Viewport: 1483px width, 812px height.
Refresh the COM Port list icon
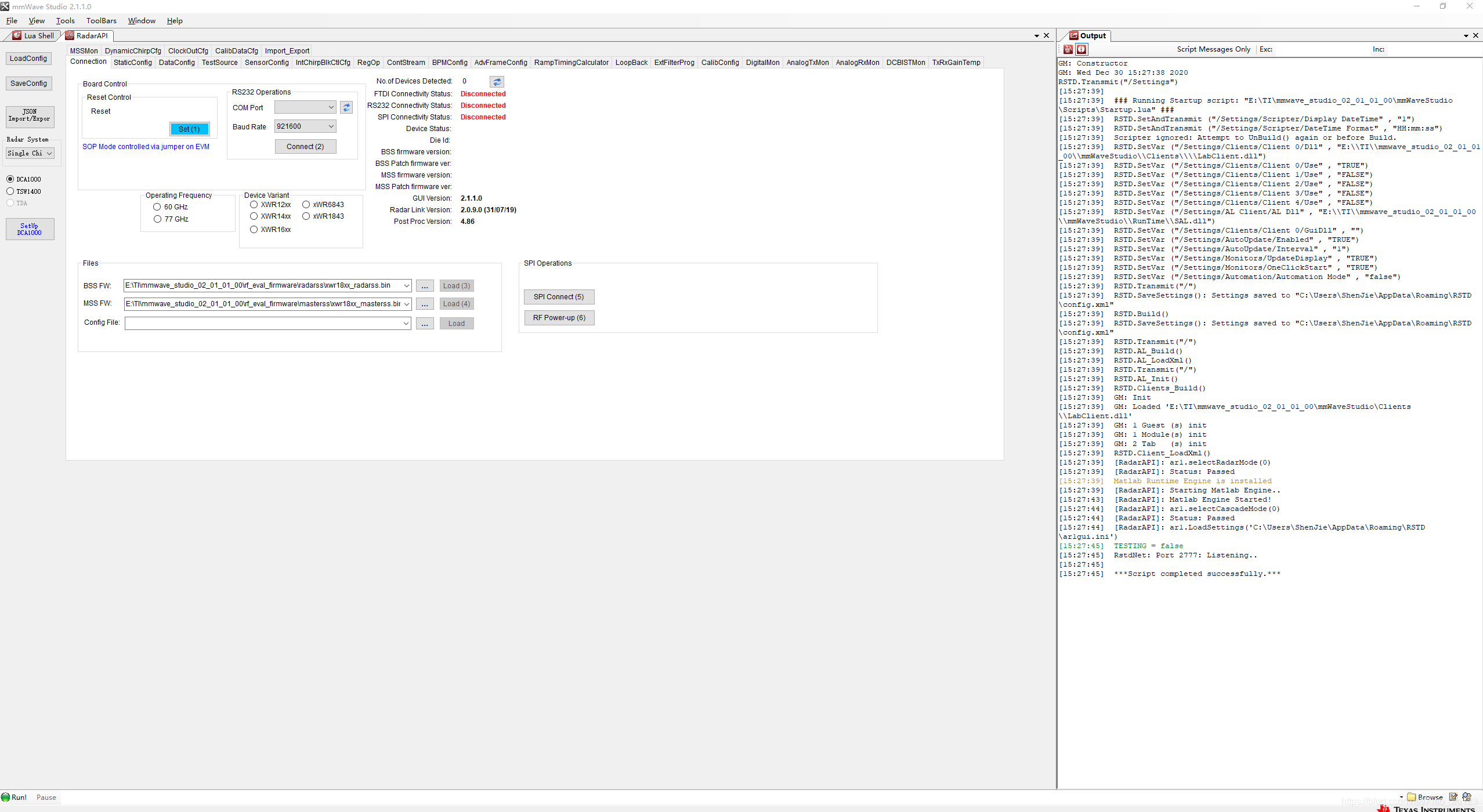pyautogui.click(x=346, y=108)
